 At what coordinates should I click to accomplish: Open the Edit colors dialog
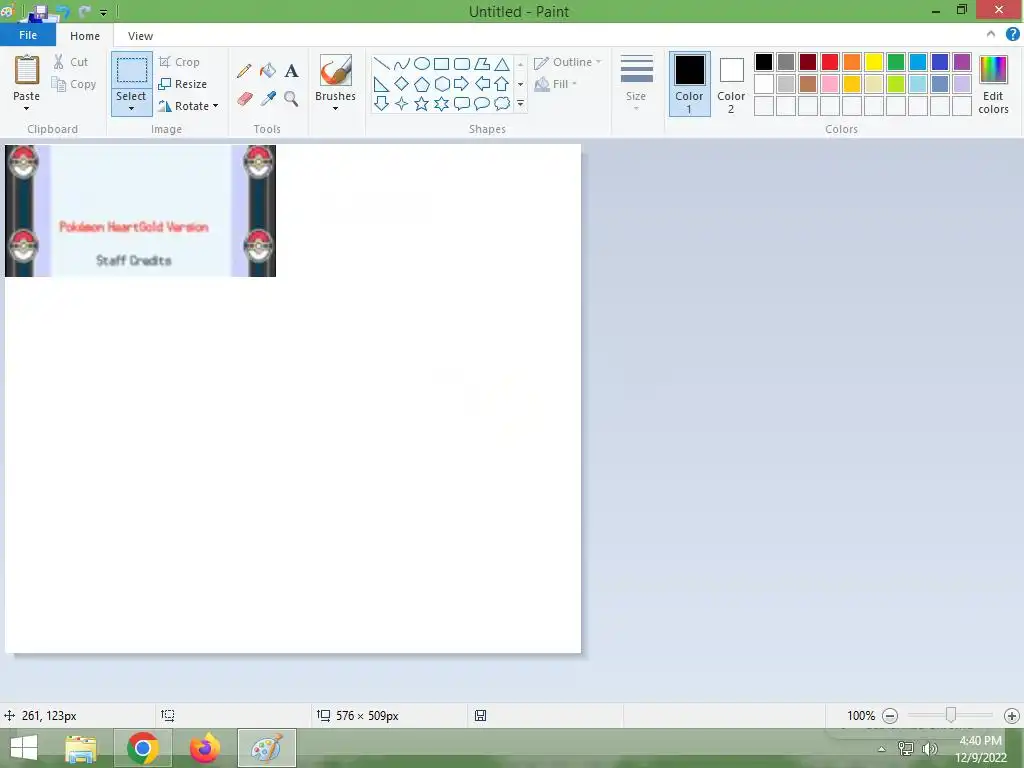[993, 84]
